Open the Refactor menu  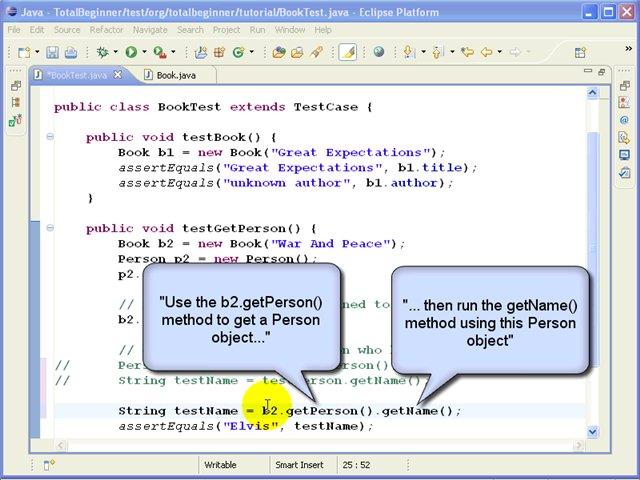click(x=107, y=30)
